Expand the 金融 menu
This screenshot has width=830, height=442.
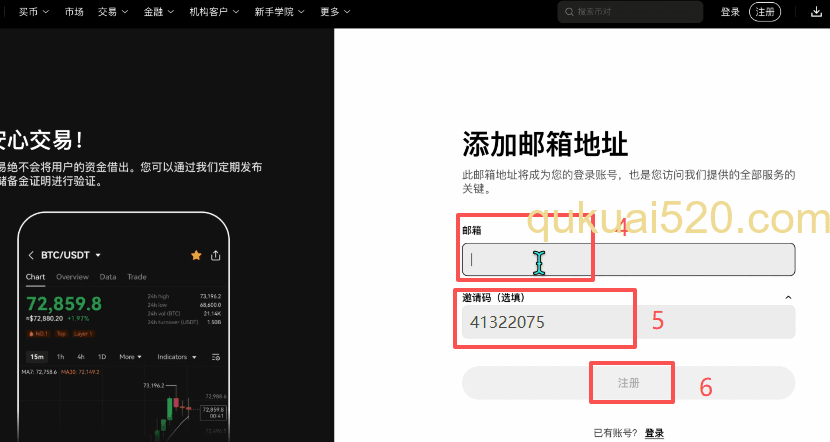[159, 12]
